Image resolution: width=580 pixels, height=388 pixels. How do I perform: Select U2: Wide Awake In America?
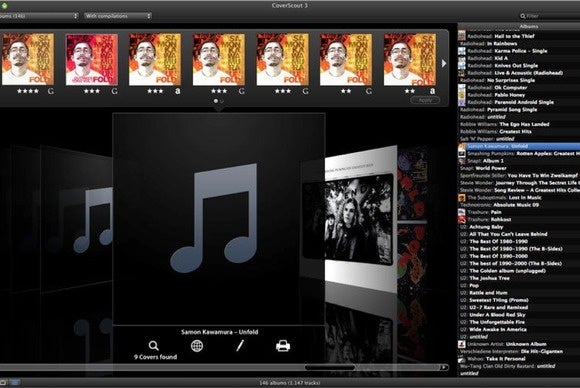click(x=519, y=330)
